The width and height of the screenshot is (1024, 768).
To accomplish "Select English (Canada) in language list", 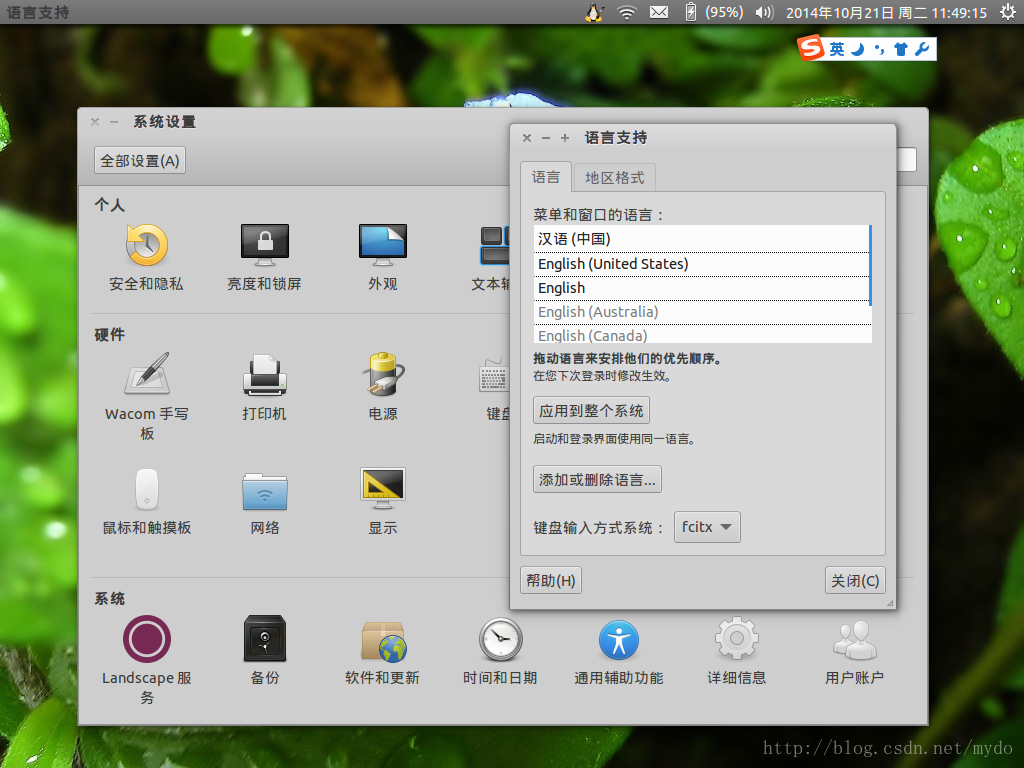I will click(x=701, y=334).
